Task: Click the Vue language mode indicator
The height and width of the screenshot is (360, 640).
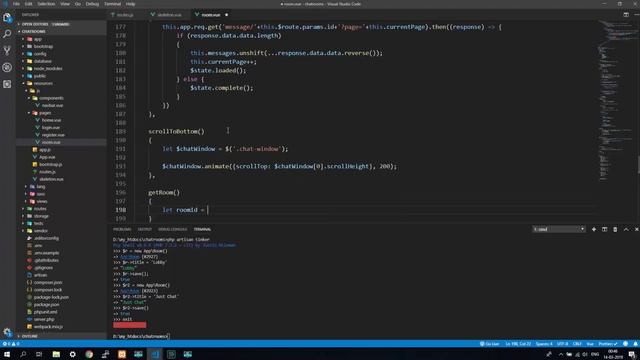Action: (x=590, y=344)
